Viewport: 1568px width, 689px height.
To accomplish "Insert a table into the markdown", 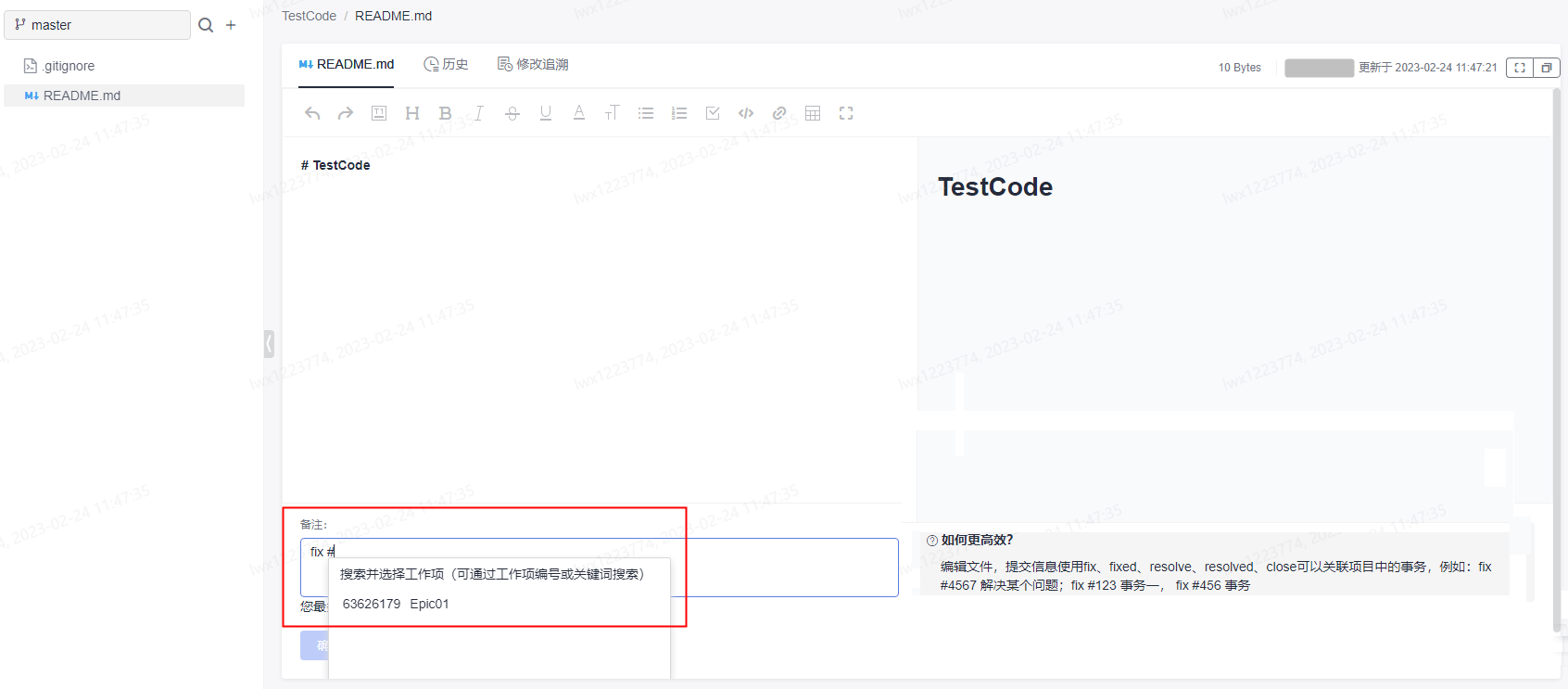I will (813, 113).
